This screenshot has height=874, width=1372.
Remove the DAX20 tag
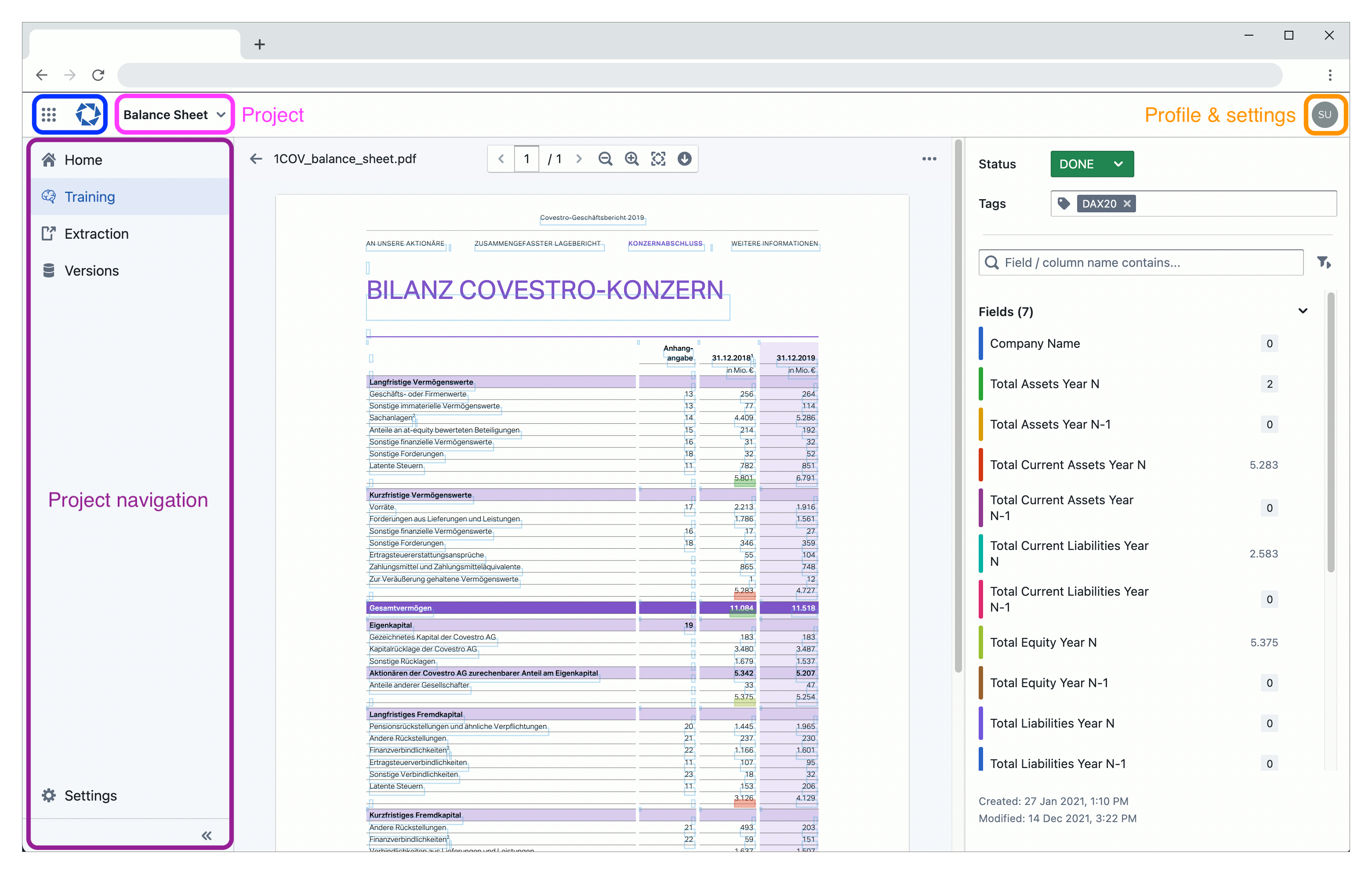1127,204
